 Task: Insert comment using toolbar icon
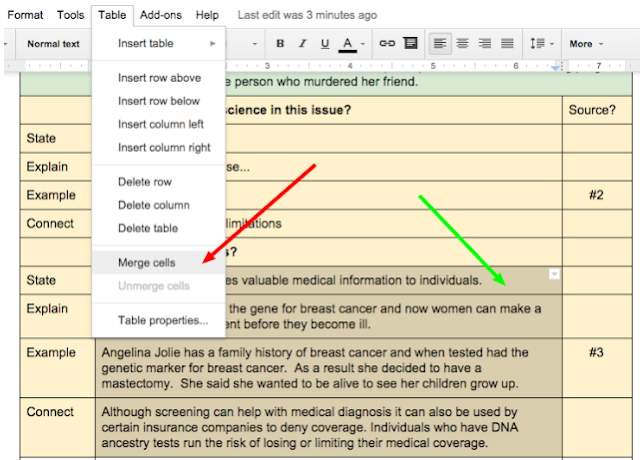[x=410, y=43]
